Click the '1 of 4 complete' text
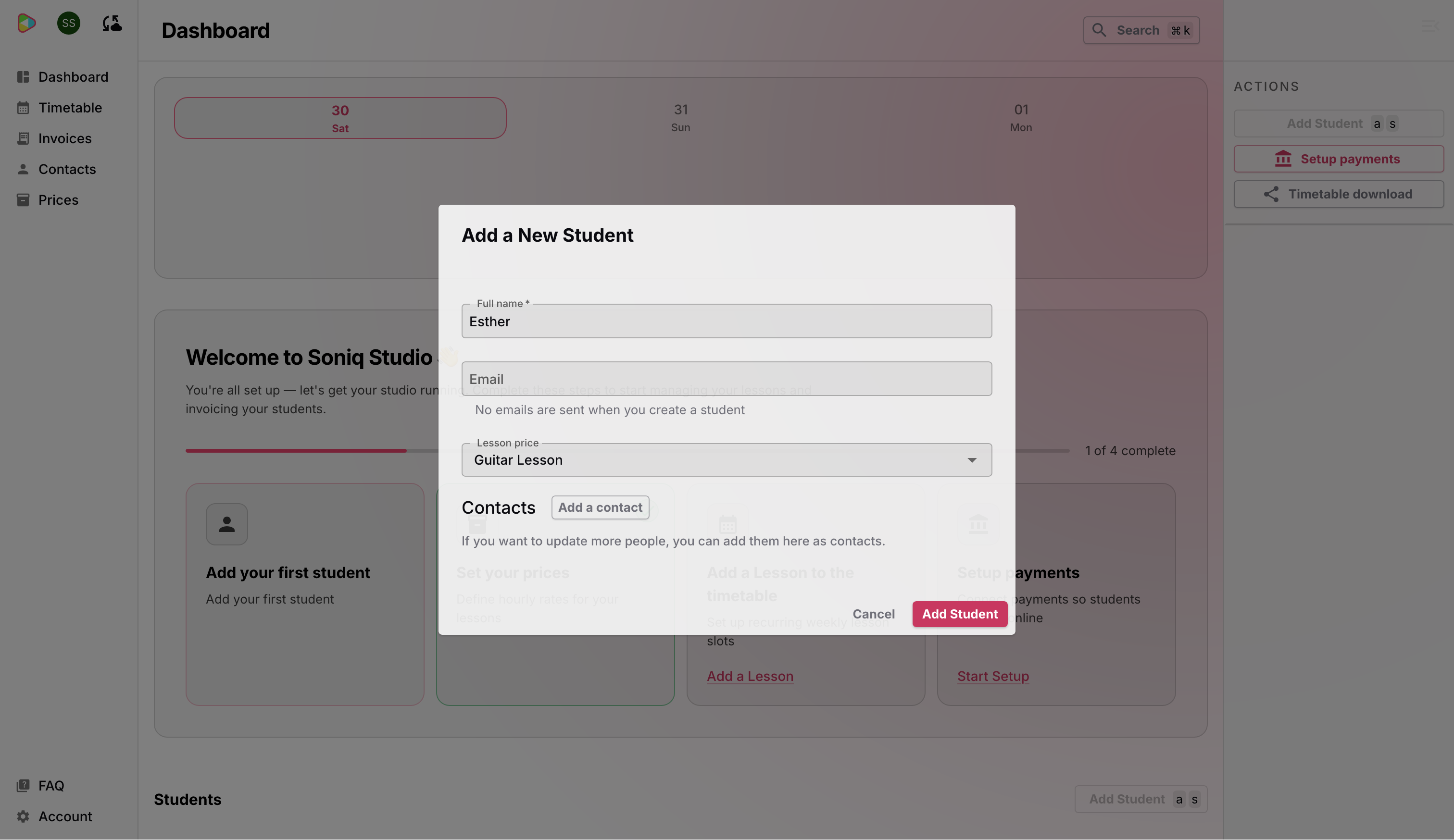This screenshot has width=1454, height=840. (x=1130, y=451)
